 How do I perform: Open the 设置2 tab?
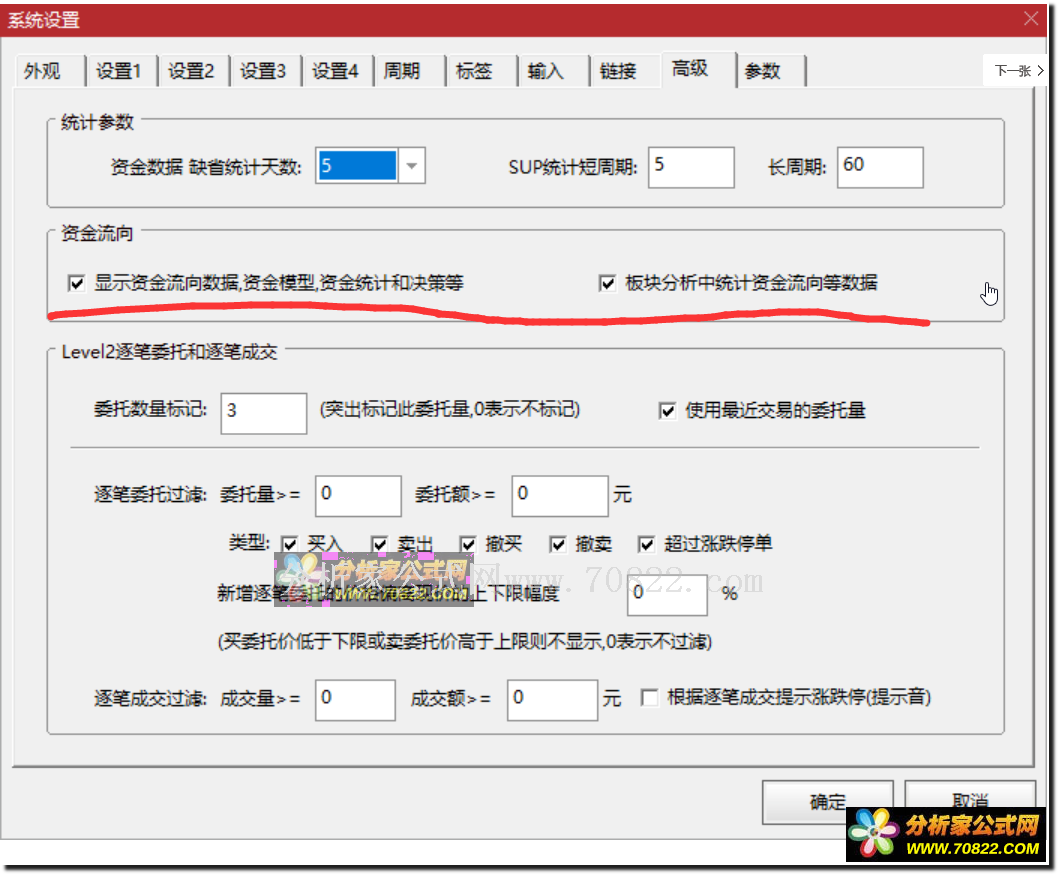[x=194, y=71]
